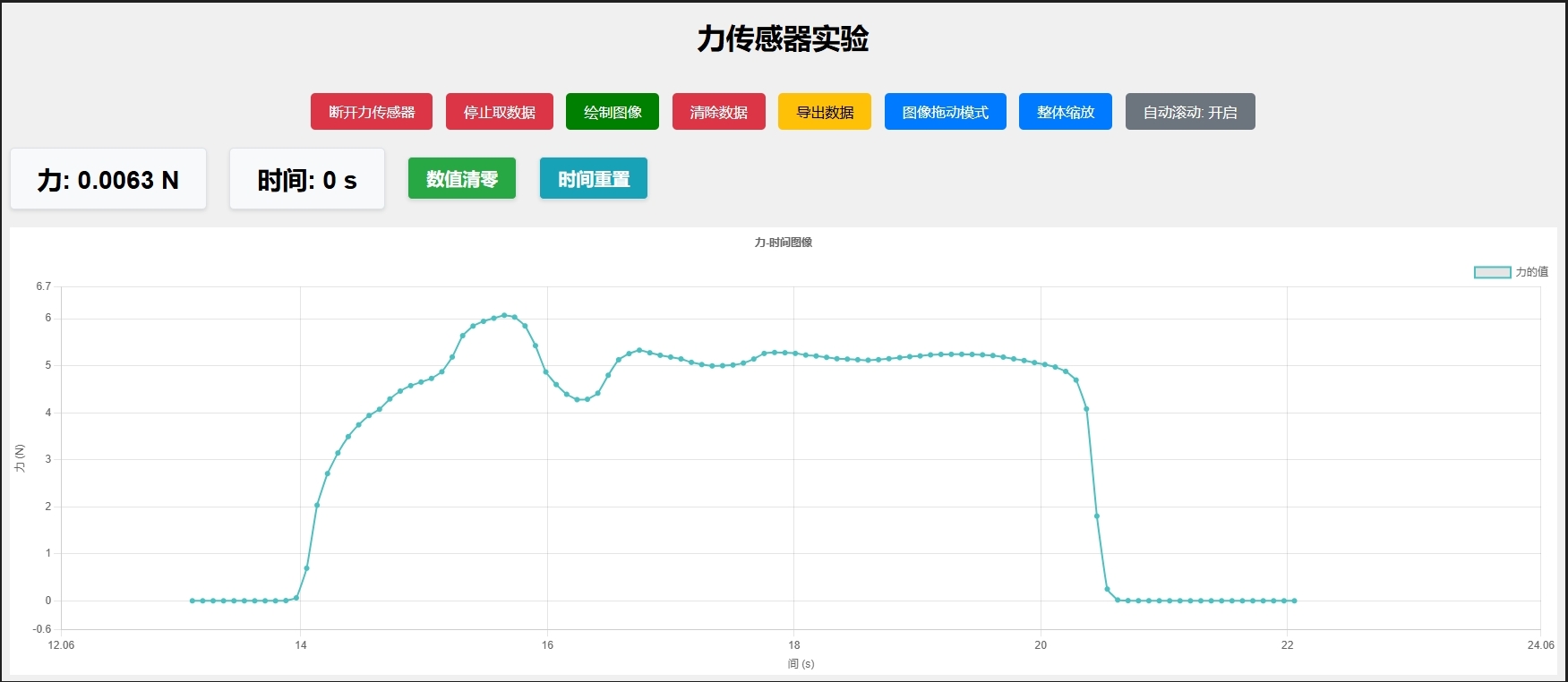Viewport: 1568px width, 682px height.
Task: Zero the reading with 数值清零
Action: coord(461,179)
